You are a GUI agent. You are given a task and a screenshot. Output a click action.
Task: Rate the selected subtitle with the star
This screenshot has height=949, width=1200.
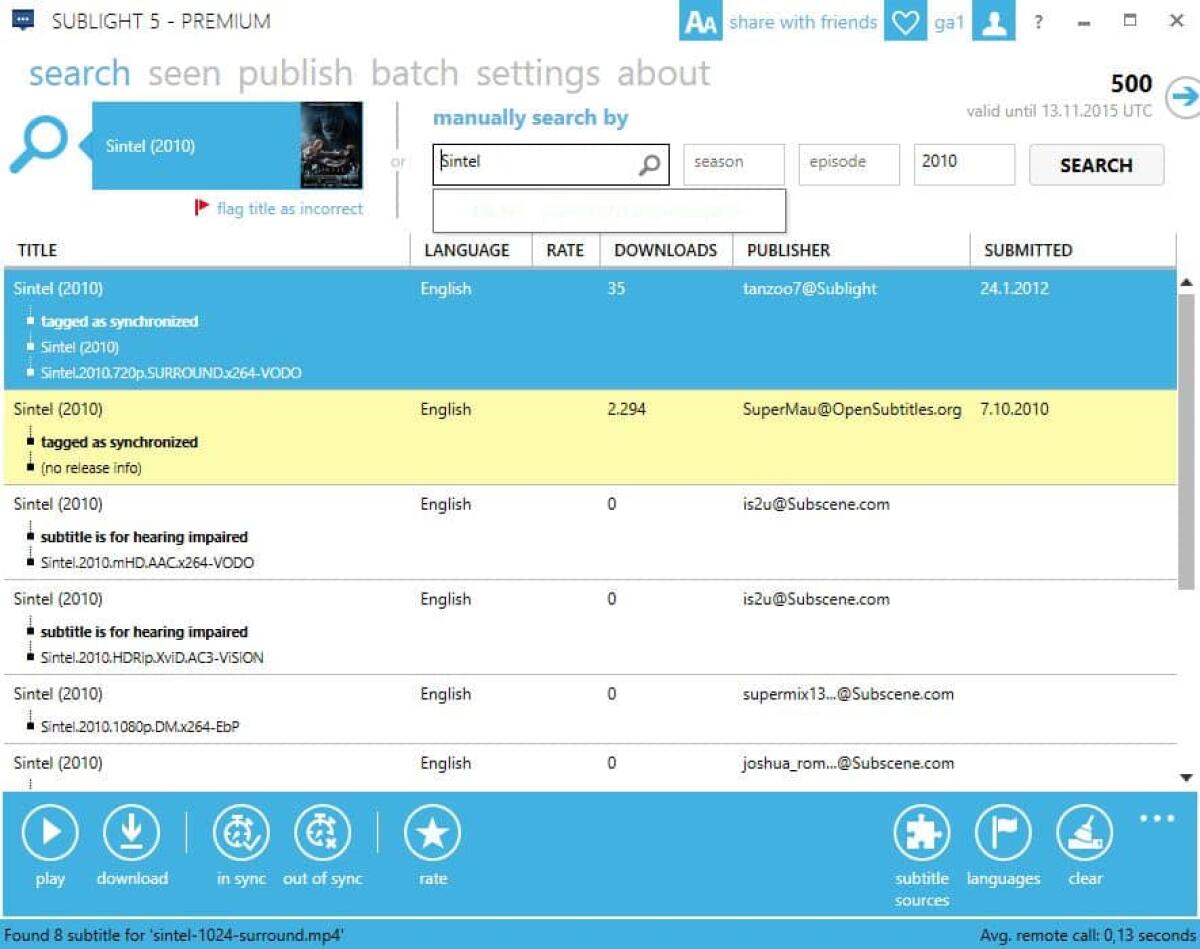[x=433, y=831]
